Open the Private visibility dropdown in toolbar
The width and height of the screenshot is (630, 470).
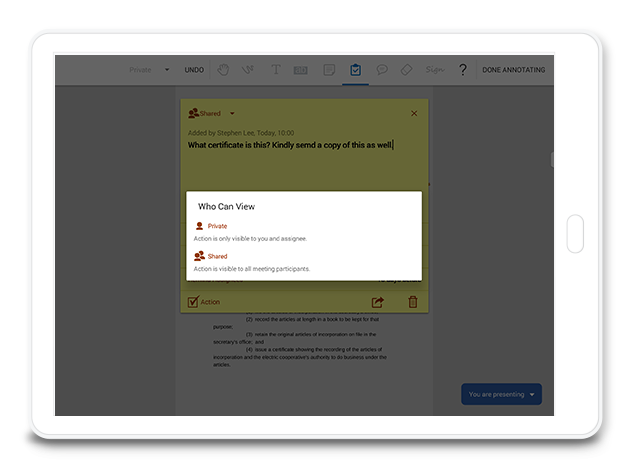point(149,70)
